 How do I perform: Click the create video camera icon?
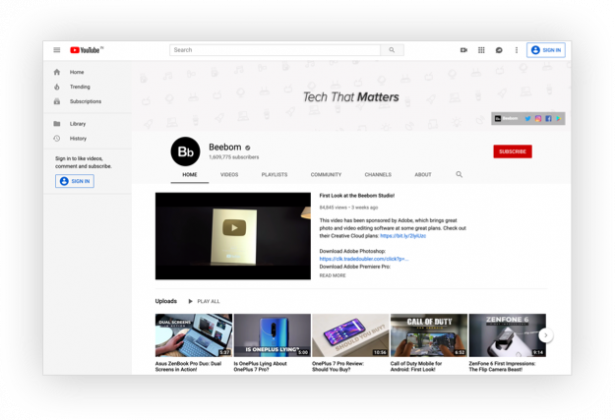click(x=464, y=50)
